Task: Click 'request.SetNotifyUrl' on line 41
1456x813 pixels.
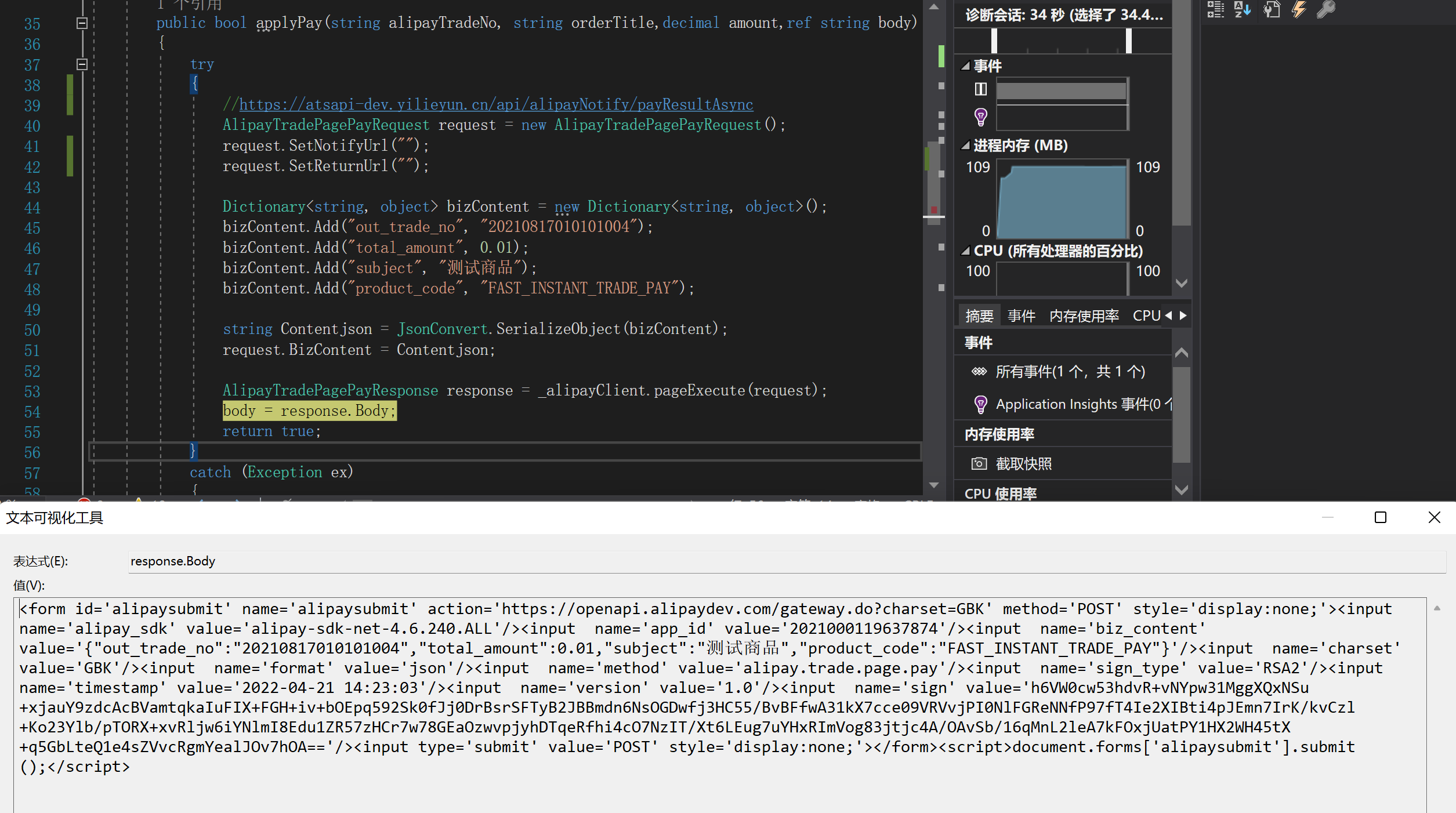Action: tap(305, 146)
